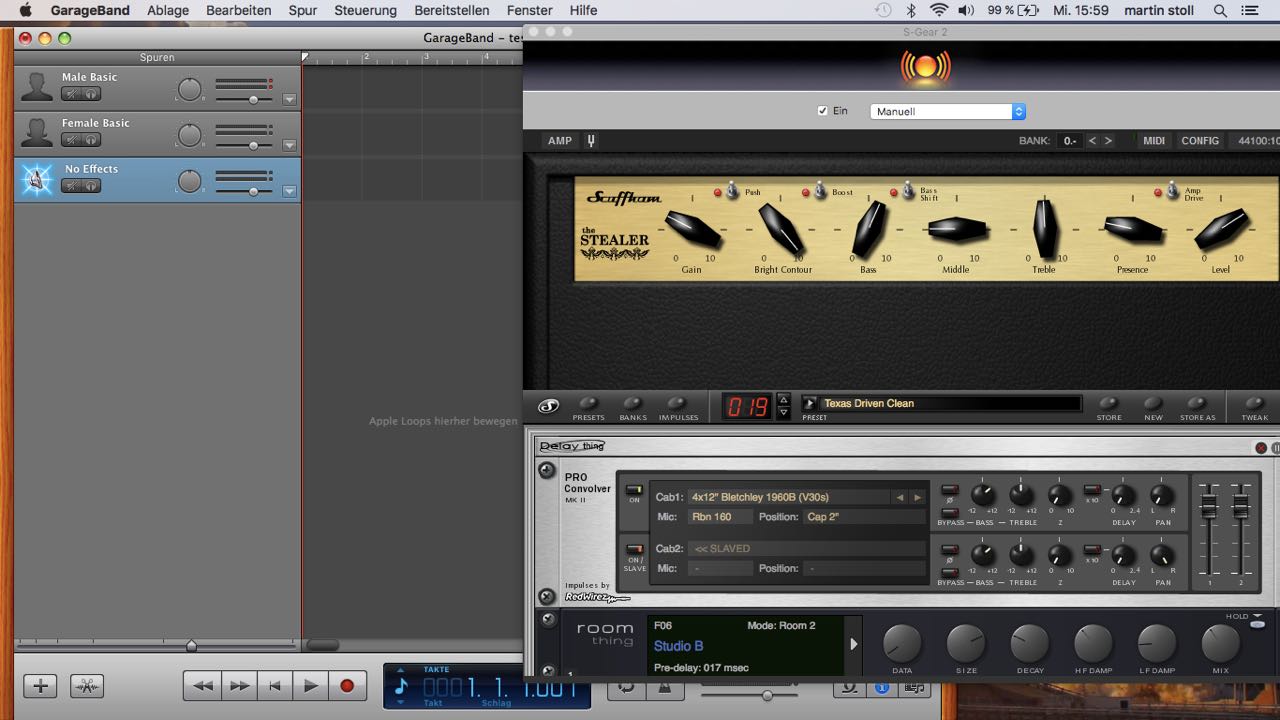Store the current S-Gear preset
The image size is (1280, 720).
(x=1109, y=403)
